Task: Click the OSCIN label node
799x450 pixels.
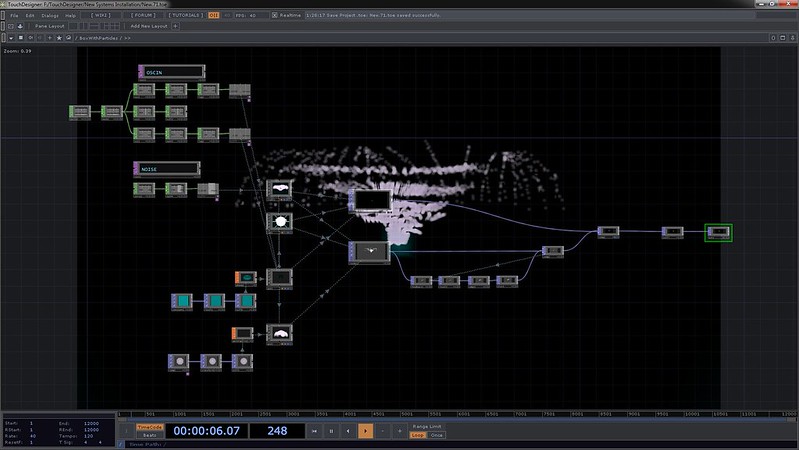Action: 170,72
